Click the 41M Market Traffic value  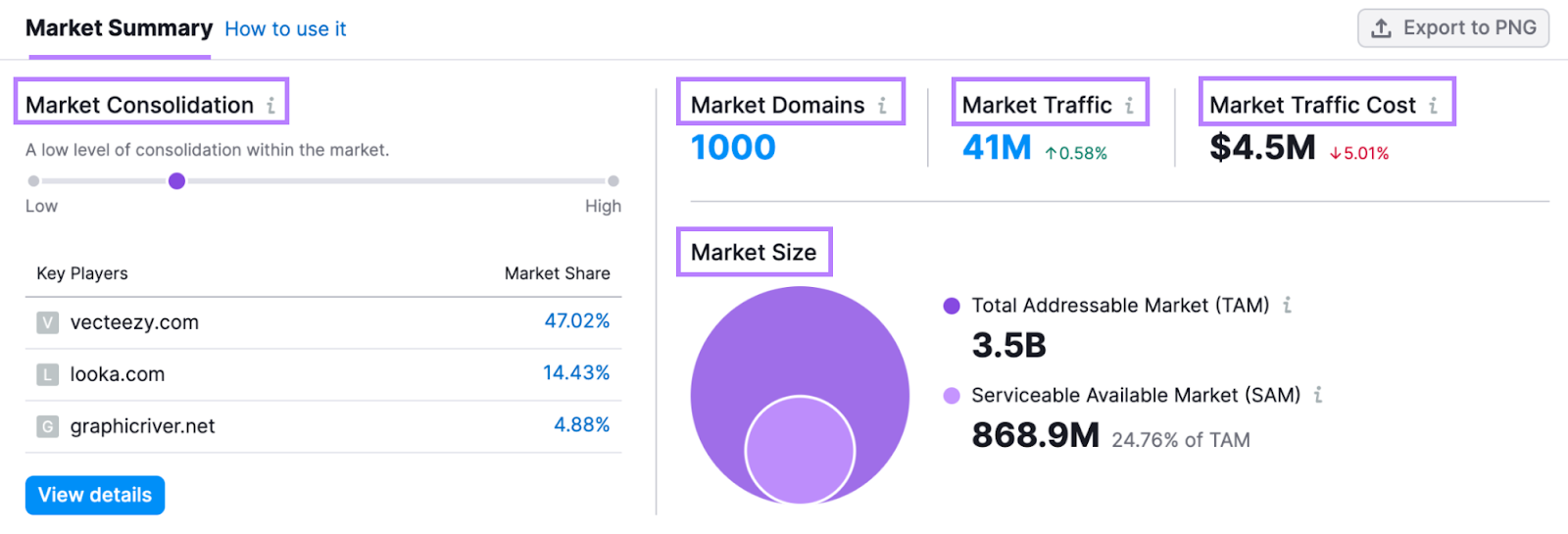tap(997, 148)
